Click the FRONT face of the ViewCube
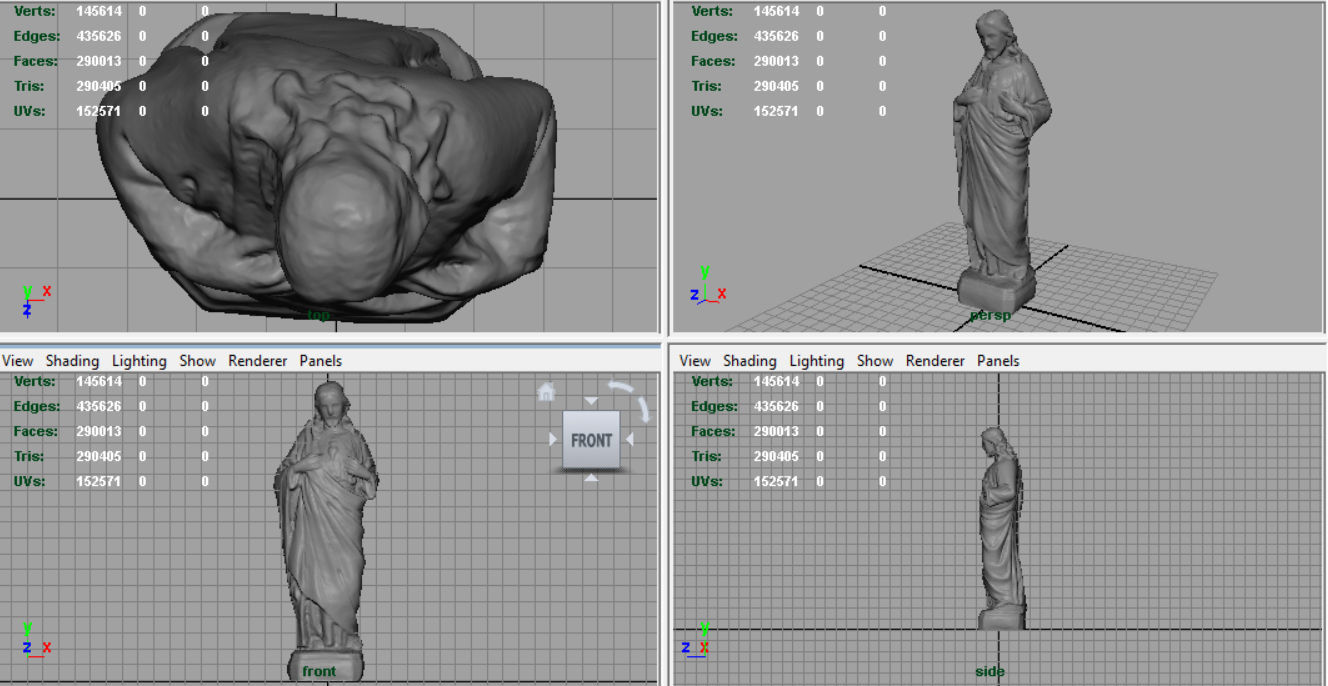1328x686 pixels. click(591, 440)
